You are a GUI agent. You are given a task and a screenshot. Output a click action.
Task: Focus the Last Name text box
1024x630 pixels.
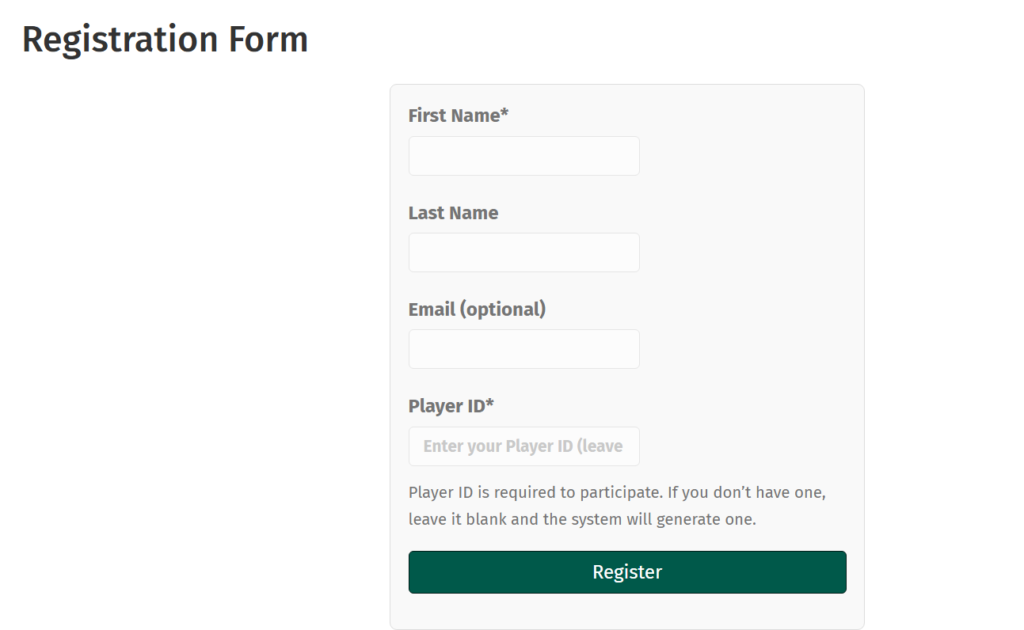point(523,252)
